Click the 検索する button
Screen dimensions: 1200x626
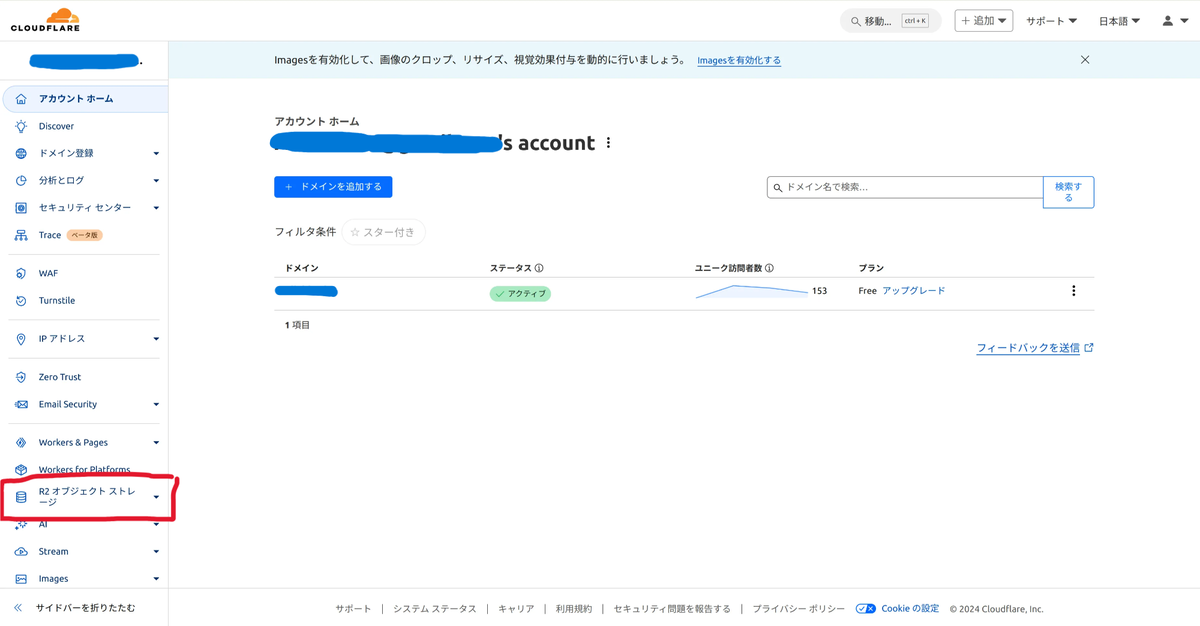point(1068,192)
